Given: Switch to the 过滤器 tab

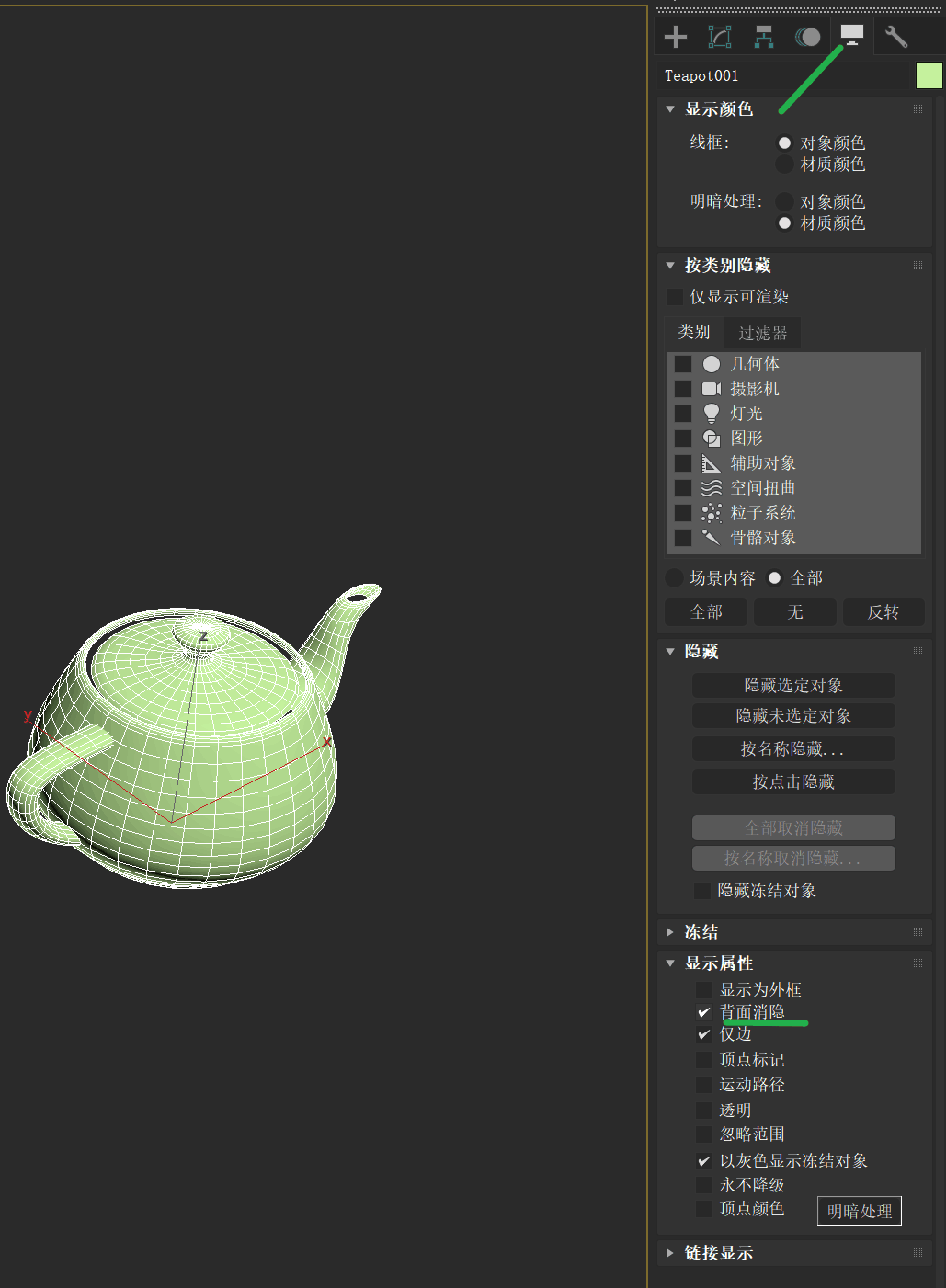Looking at the screenshot, I should pos(763,333).
